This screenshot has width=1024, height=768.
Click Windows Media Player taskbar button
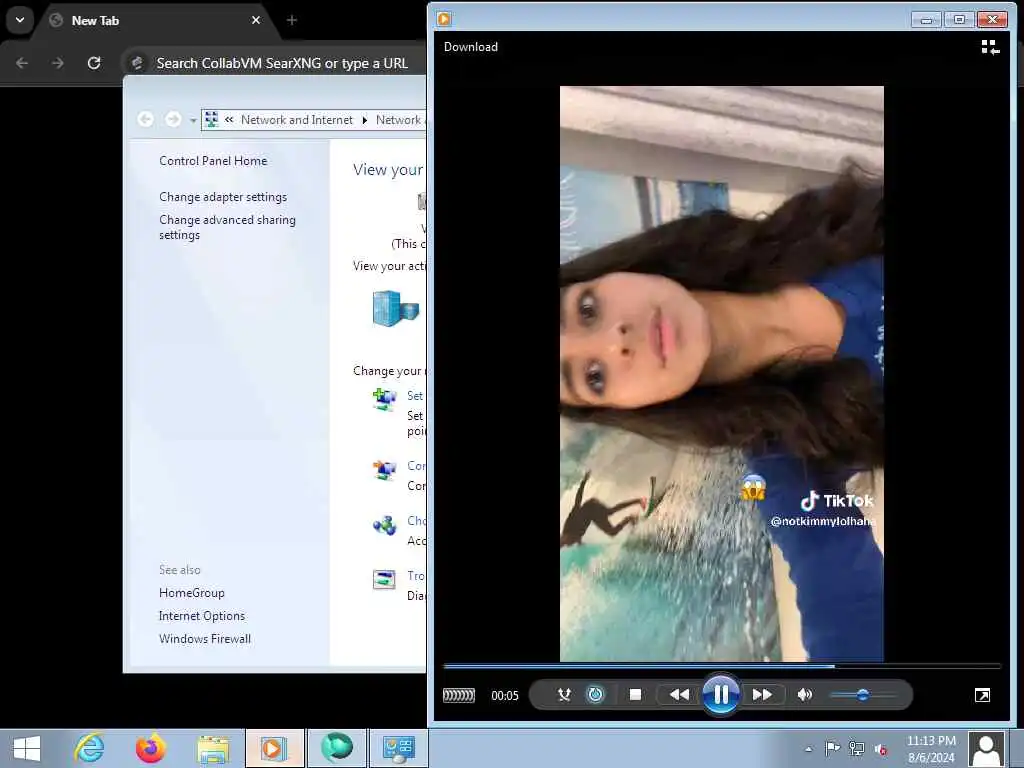point(274,748)
